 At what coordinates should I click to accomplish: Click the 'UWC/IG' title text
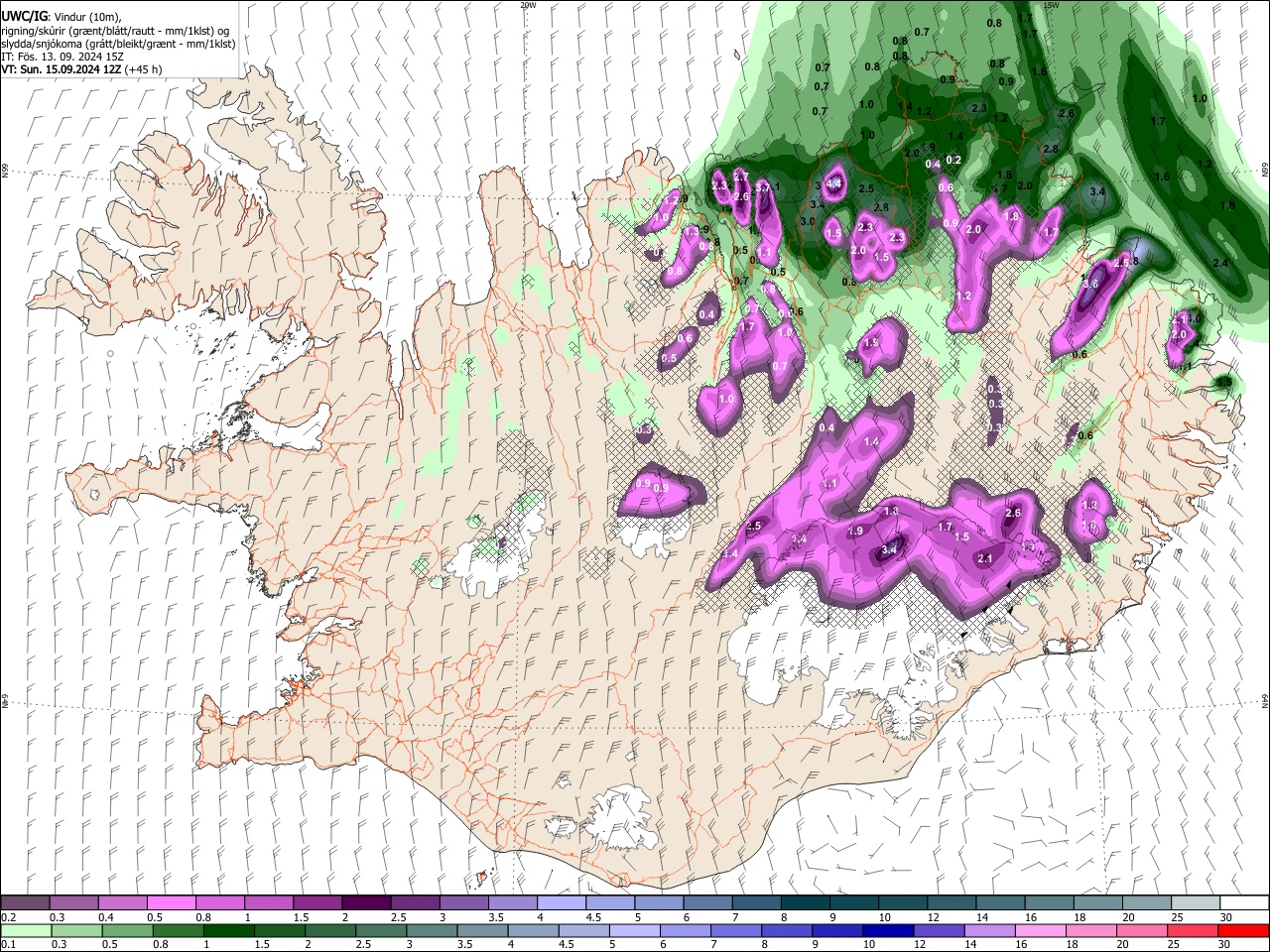click(23, 17)
